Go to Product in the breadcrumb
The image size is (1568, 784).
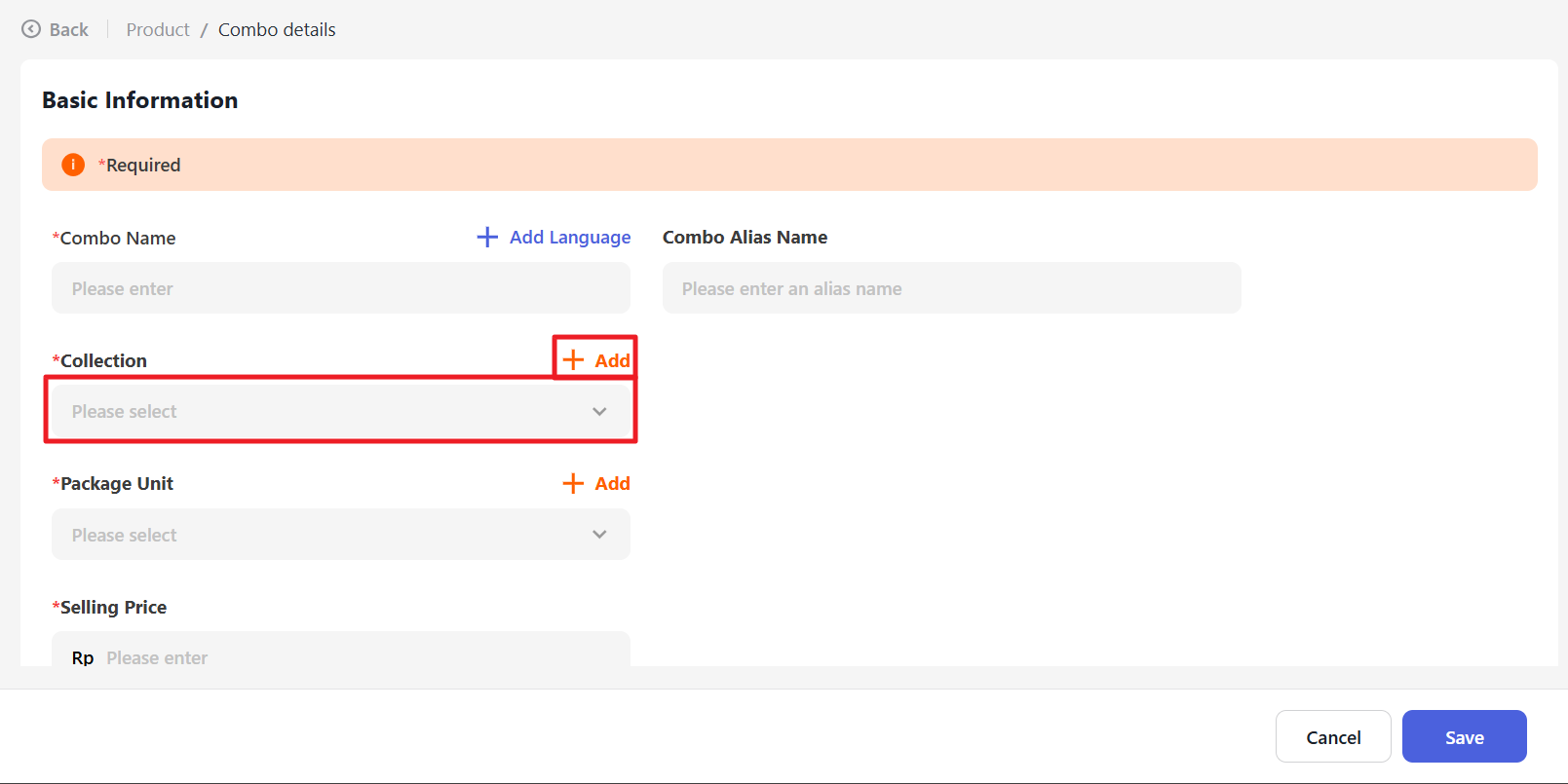[x=158, y=29]
